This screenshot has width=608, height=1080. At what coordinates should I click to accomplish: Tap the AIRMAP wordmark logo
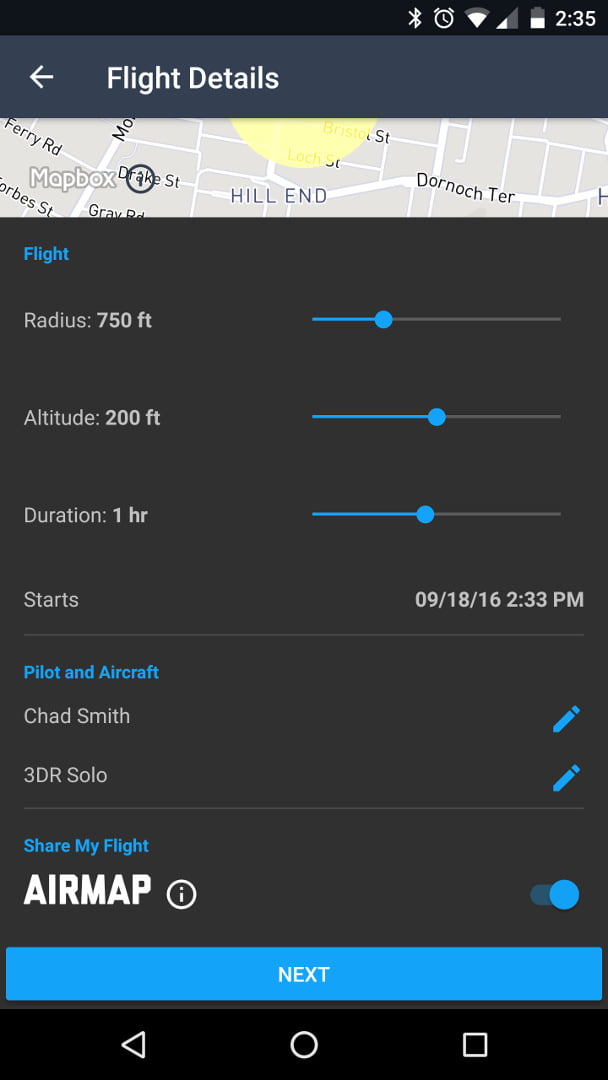[x=87, y=891]
